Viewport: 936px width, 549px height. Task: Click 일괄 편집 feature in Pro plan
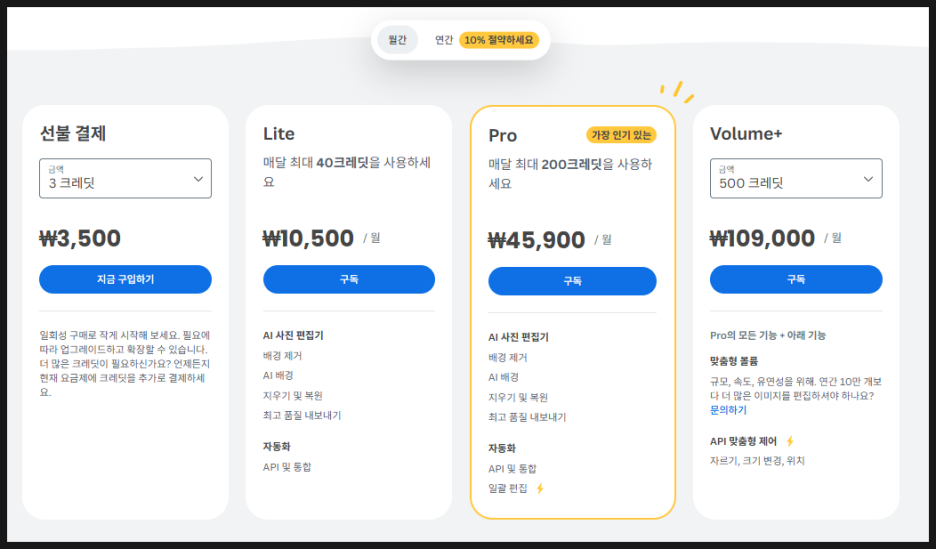507,488
